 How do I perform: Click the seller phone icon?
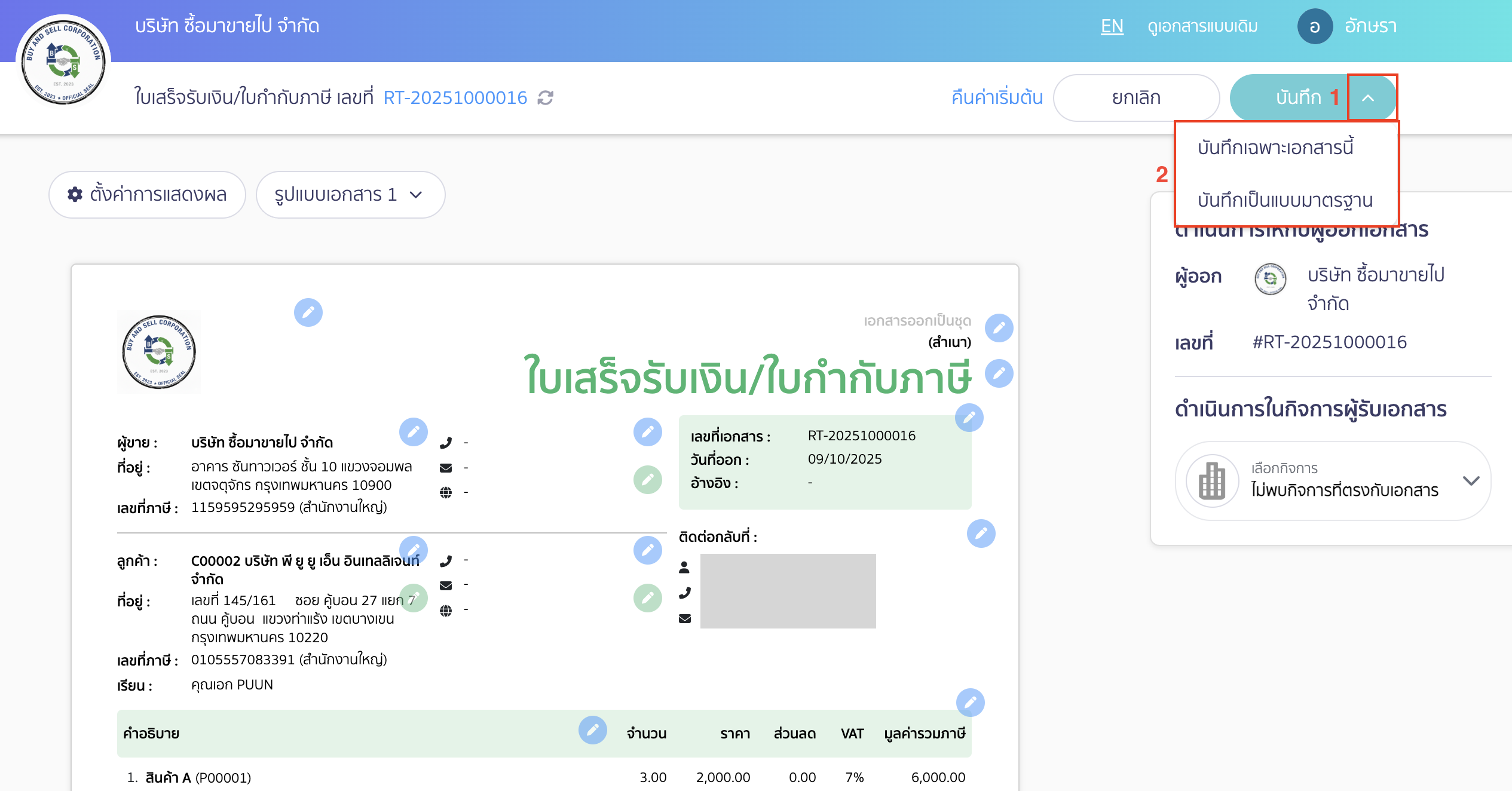(x=445, y=442)
